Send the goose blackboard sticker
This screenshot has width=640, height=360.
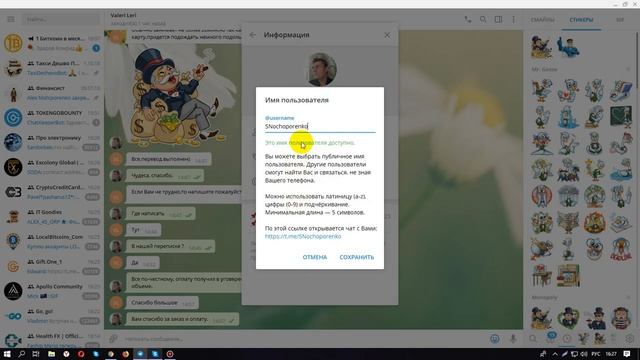pyautogui.click(x=621, y=117)
